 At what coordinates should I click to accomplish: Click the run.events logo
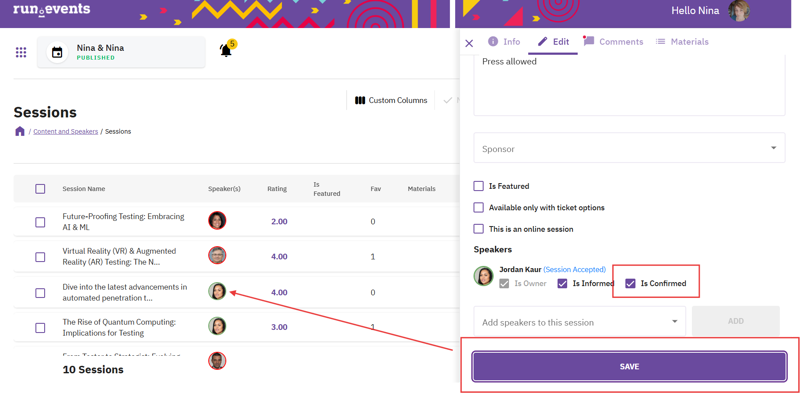click(x=52, y=9)
